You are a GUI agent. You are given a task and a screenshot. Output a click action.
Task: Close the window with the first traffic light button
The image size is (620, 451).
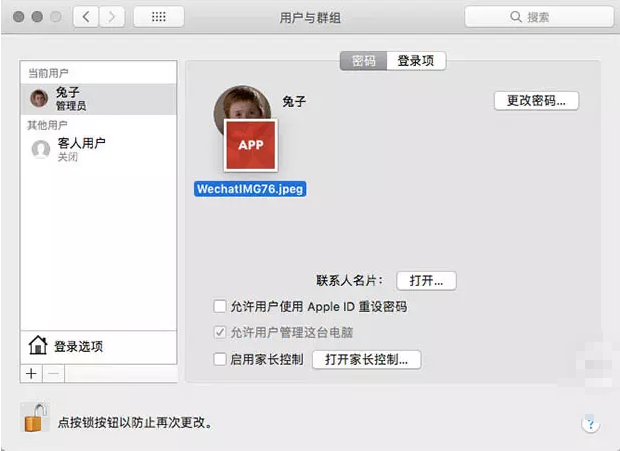click(x=19, y=17)
